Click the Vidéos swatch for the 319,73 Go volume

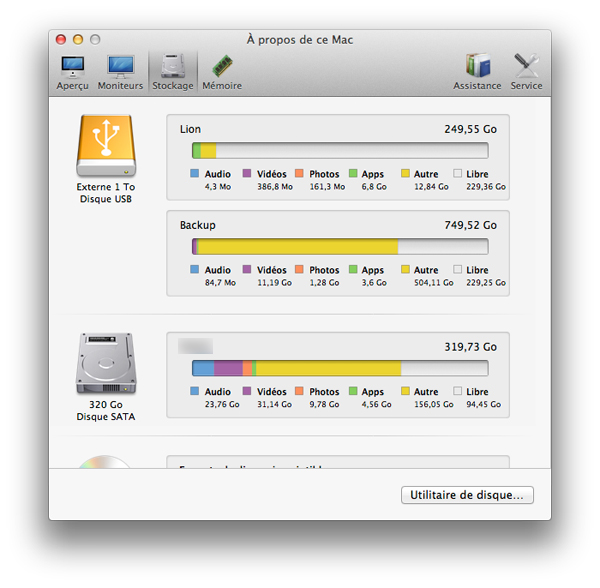(x=247, y=391)
